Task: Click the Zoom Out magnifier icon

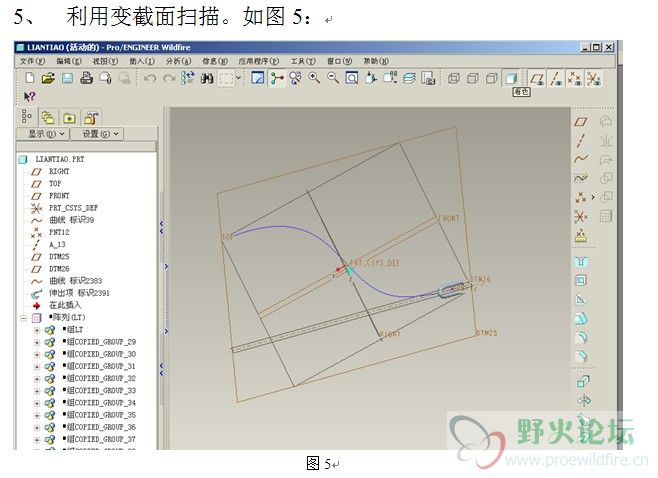Action: (x=333, y=78)
